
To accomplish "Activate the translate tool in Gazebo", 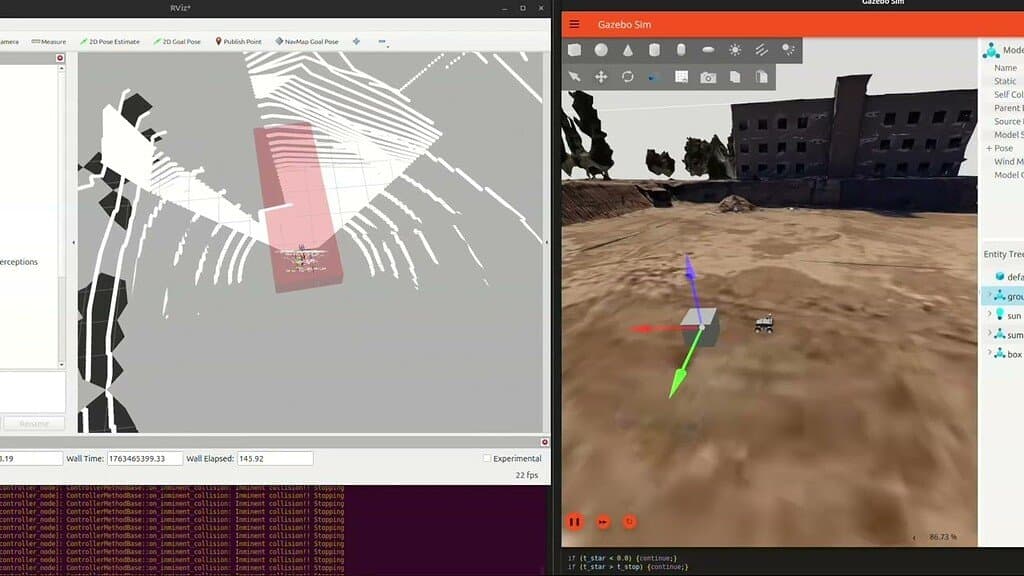I will pos(601,77).
